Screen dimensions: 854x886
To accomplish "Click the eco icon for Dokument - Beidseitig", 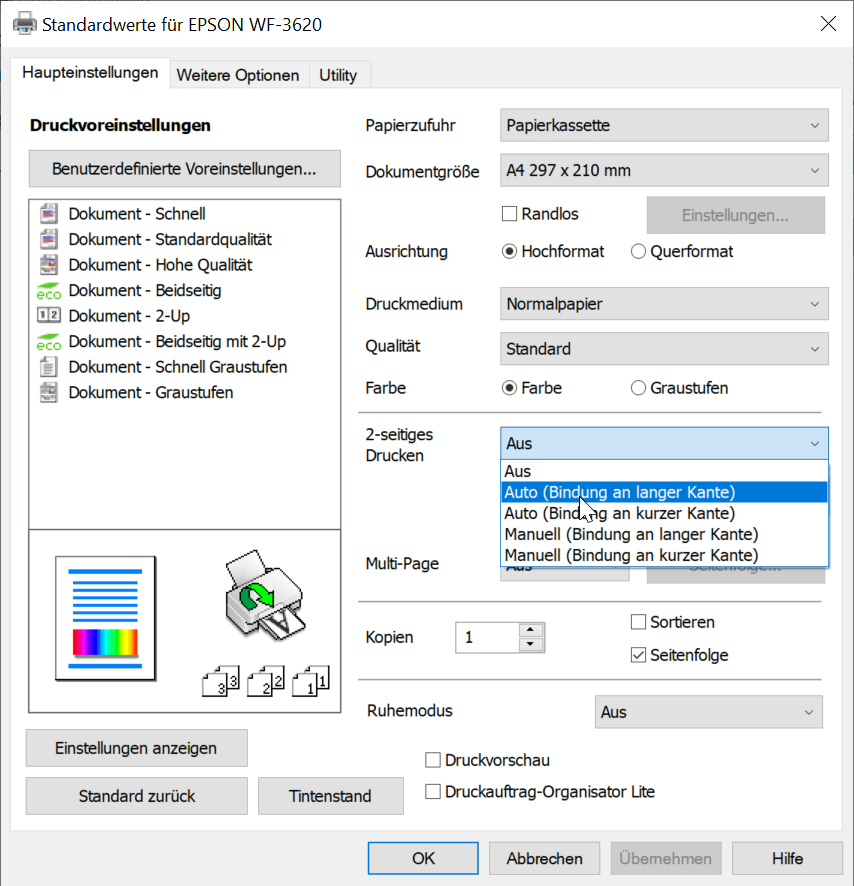I will coord(49,291).
